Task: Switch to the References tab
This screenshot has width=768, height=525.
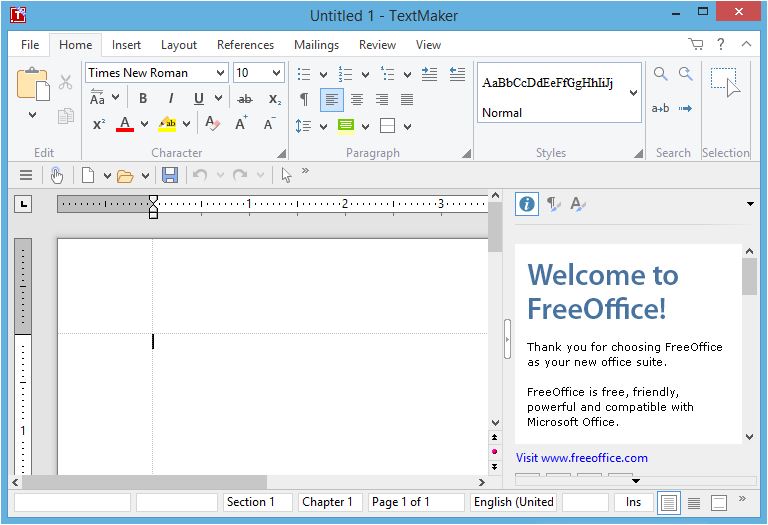Action: (245, 45)
